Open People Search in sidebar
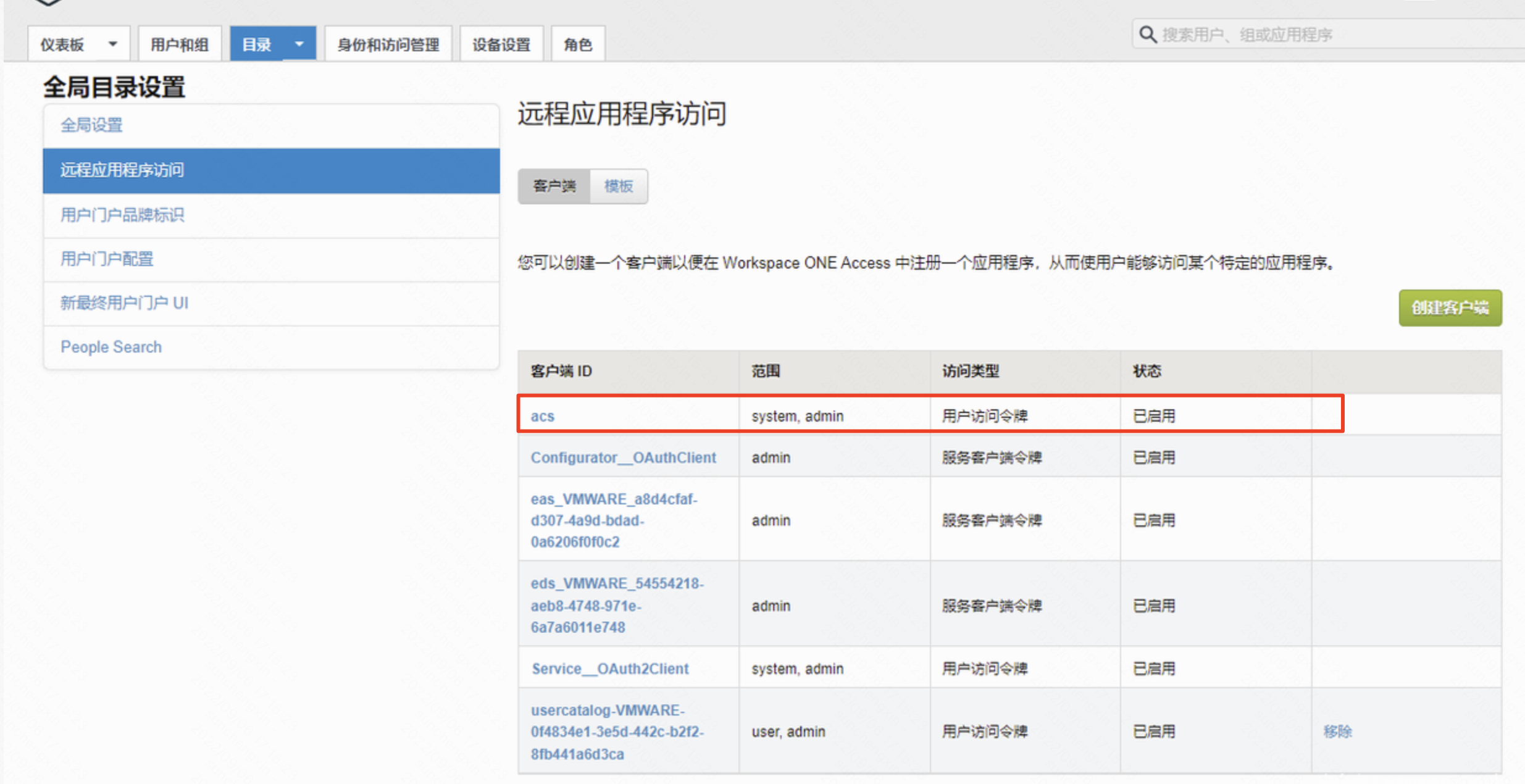Screen dimensions: 1525x784 (x=271, y=347)
